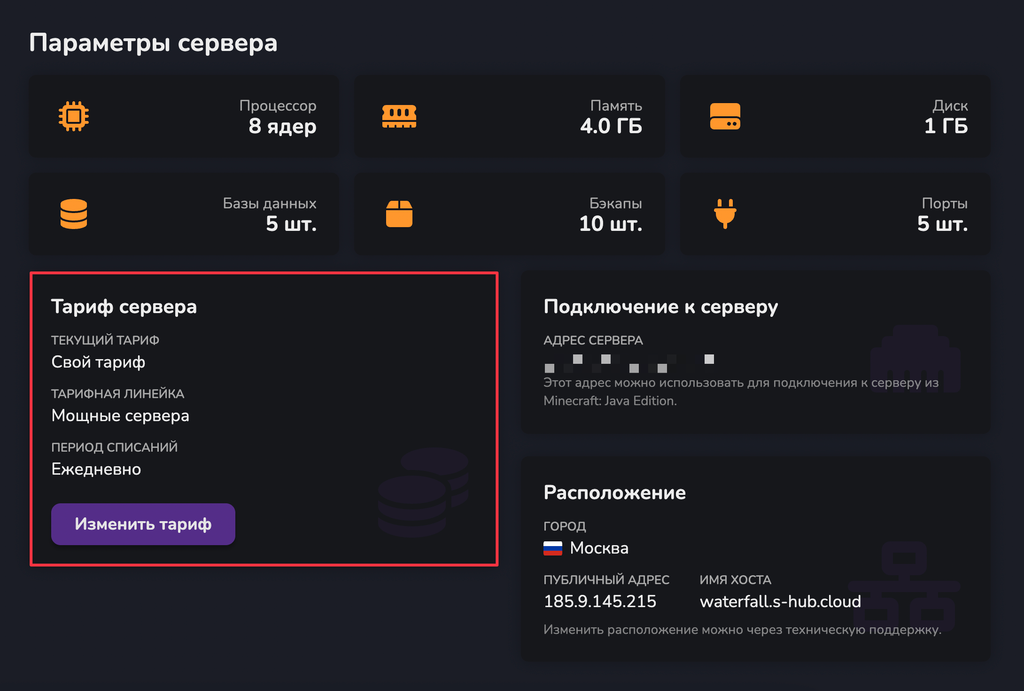Click the Ежедневно billing period value
This screenshot has height=691, width=1024.
[x=96, y=469]
